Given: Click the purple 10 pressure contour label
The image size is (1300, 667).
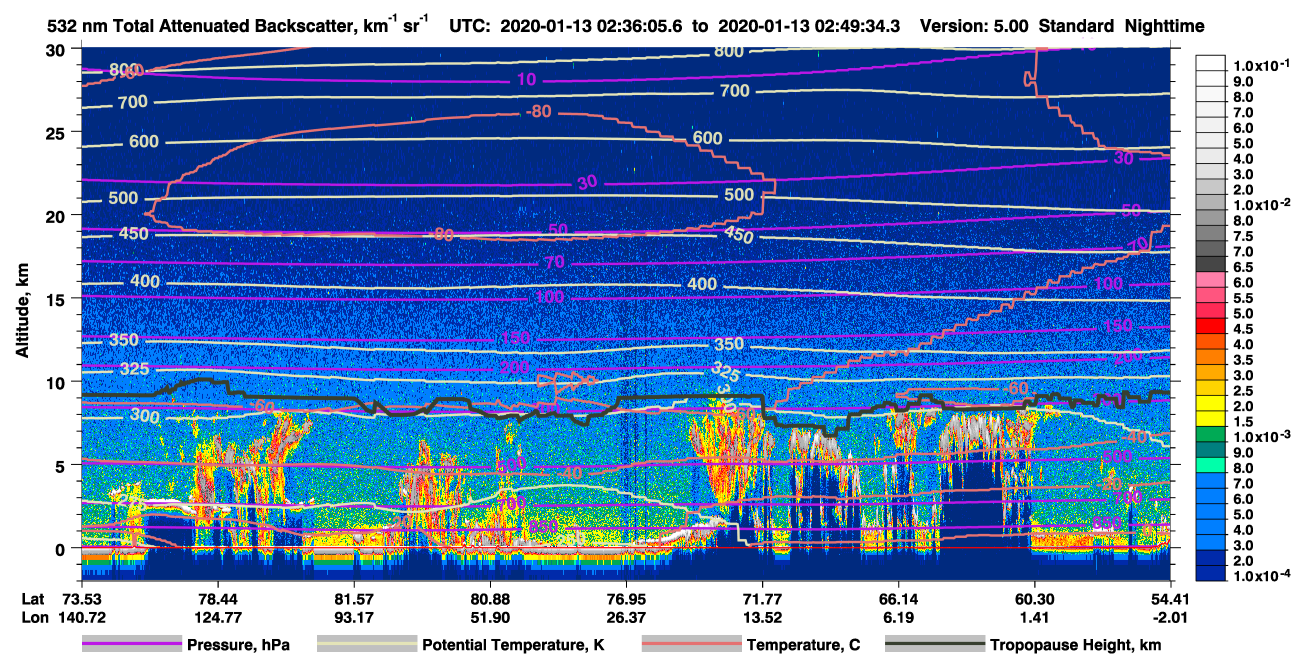Looking at the screenshot, I should point(527,80).
